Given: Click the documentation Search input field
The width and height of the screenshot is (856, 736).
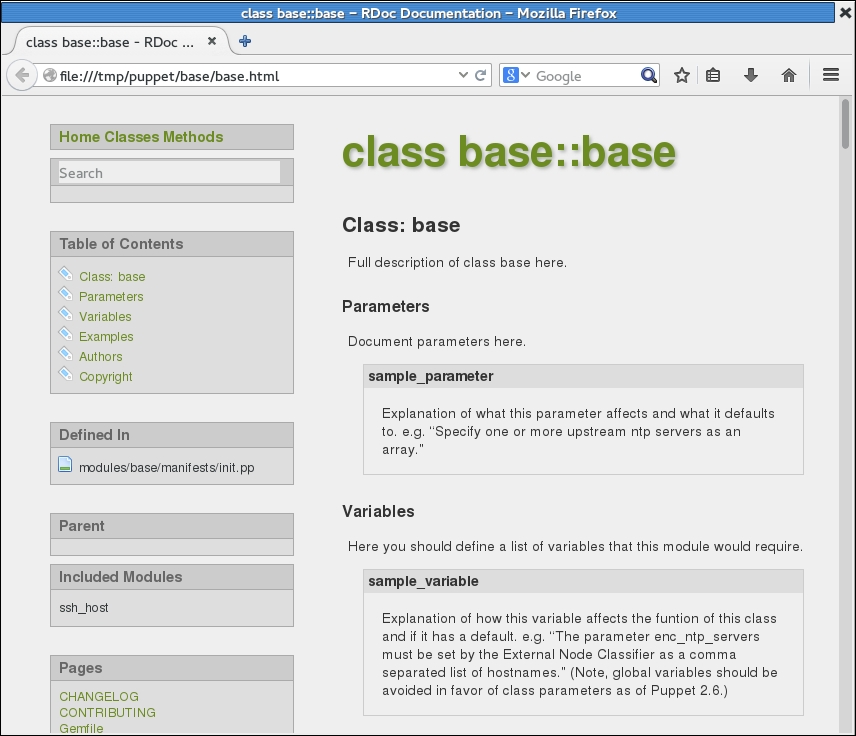Looking at the screenshot, I should coord(169,173).
